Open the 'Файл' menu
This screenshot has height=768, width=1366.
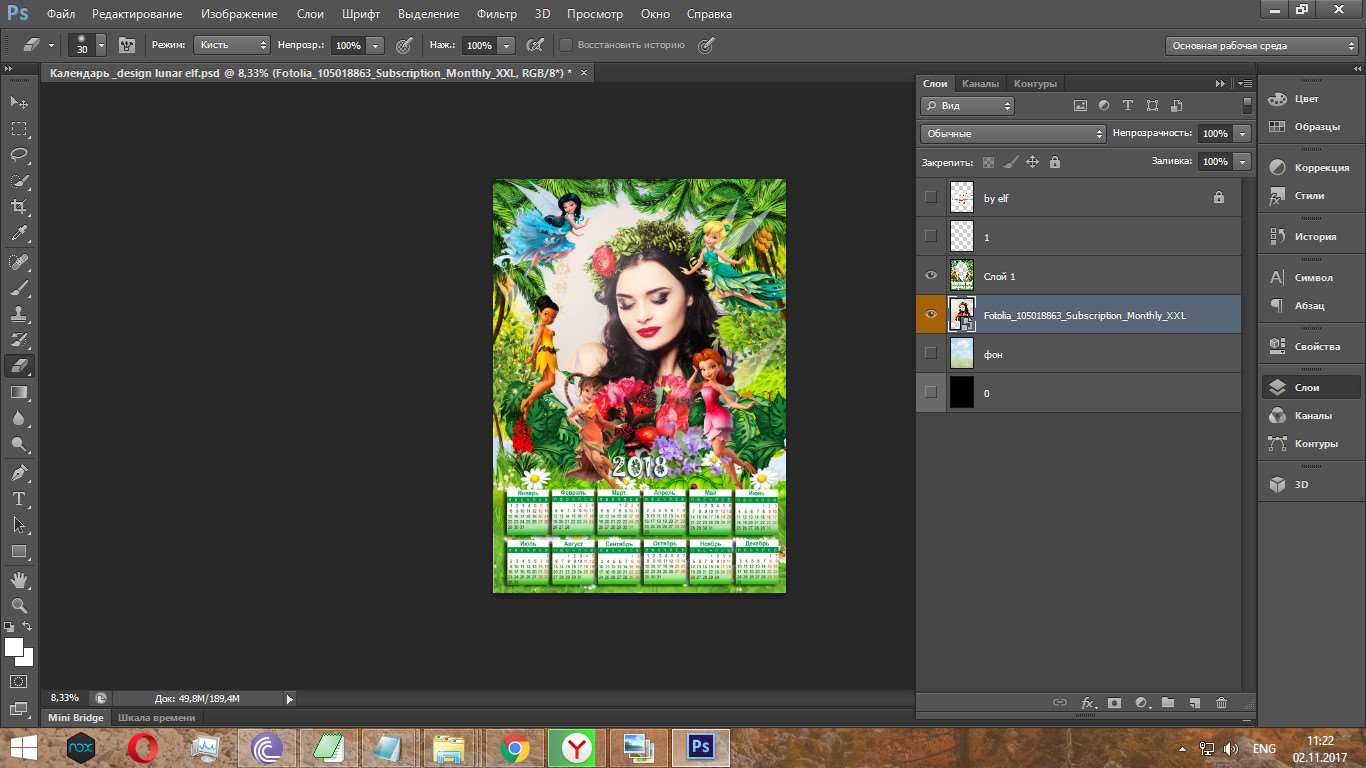tap(60, 14)
